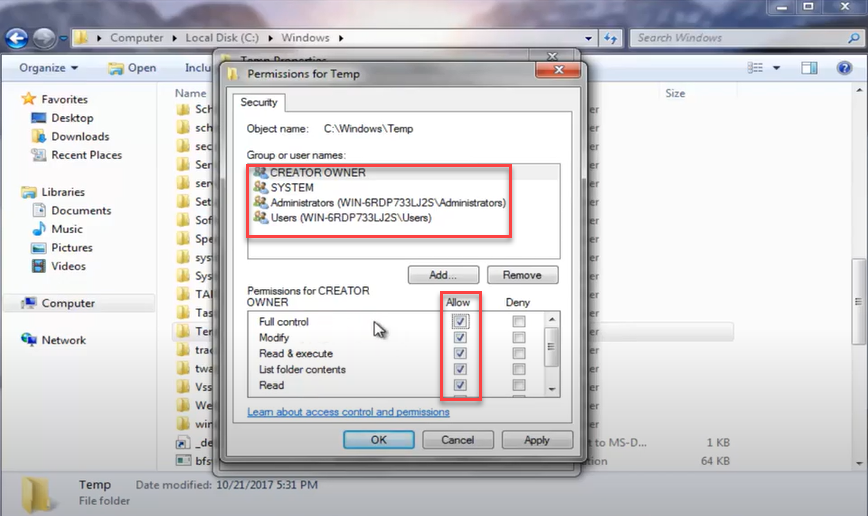Close the Permissions for Temp dialog
The image size is (868, 516).
point(558,70)
